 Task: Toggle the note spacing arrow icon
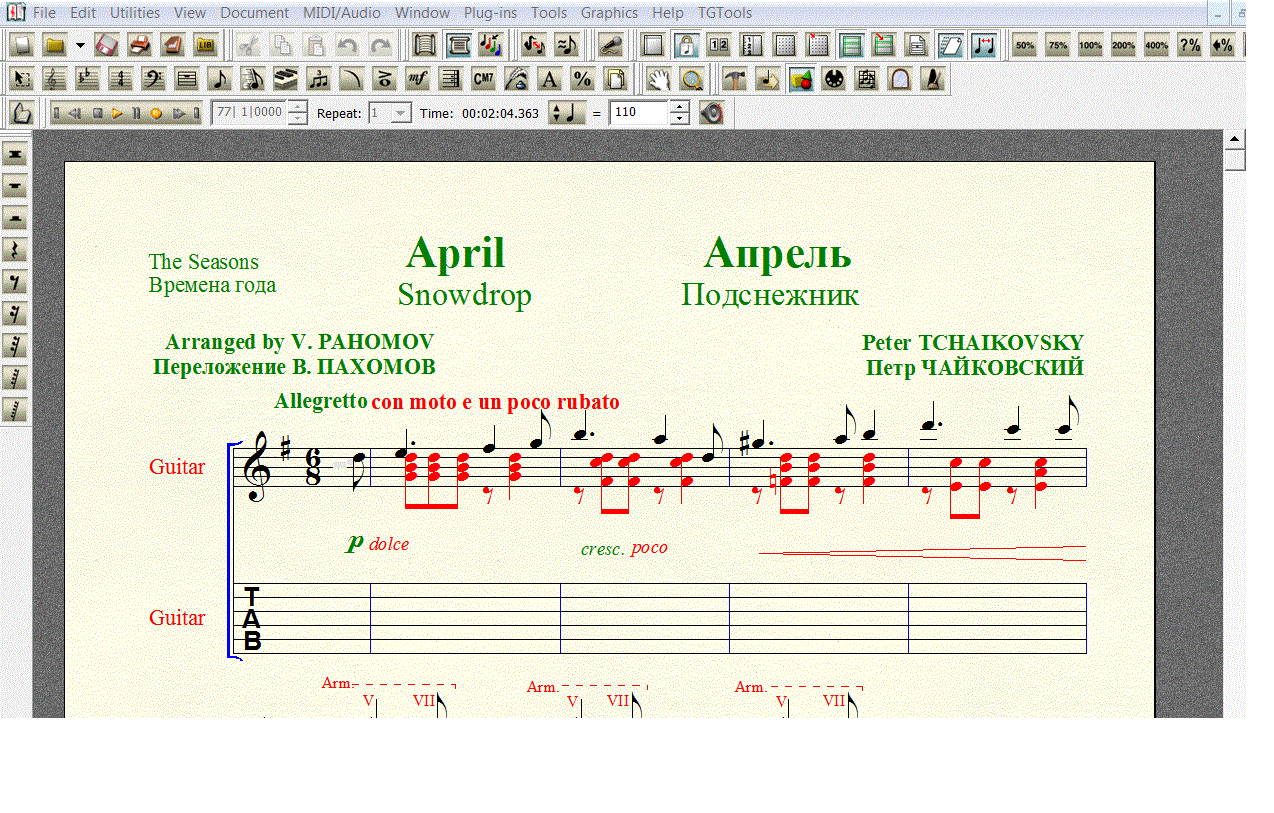[983, 45]
